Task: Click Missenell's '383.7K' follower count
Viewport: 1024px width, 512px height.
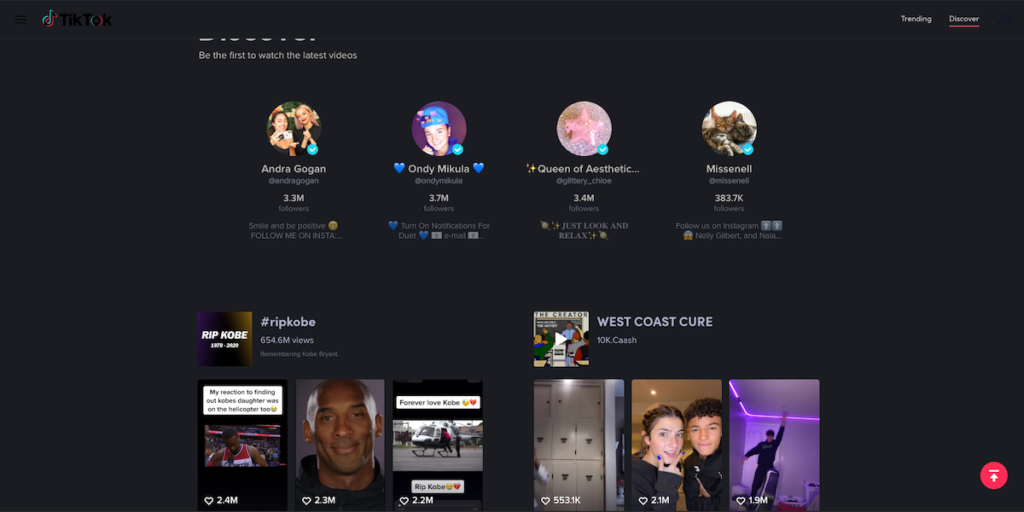Action: [x=729, y=198]
